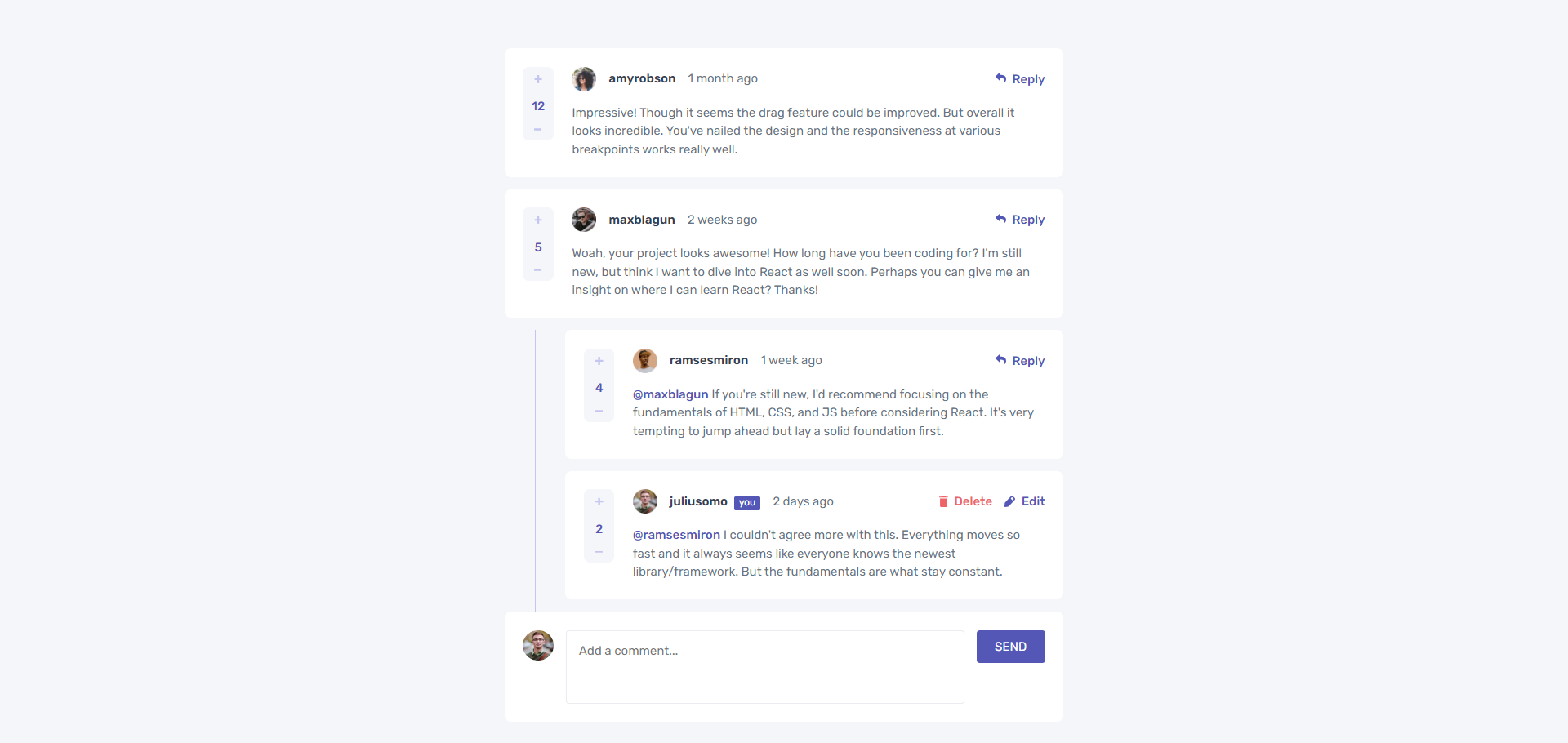Reply to maxblagun's comment

1020,220
